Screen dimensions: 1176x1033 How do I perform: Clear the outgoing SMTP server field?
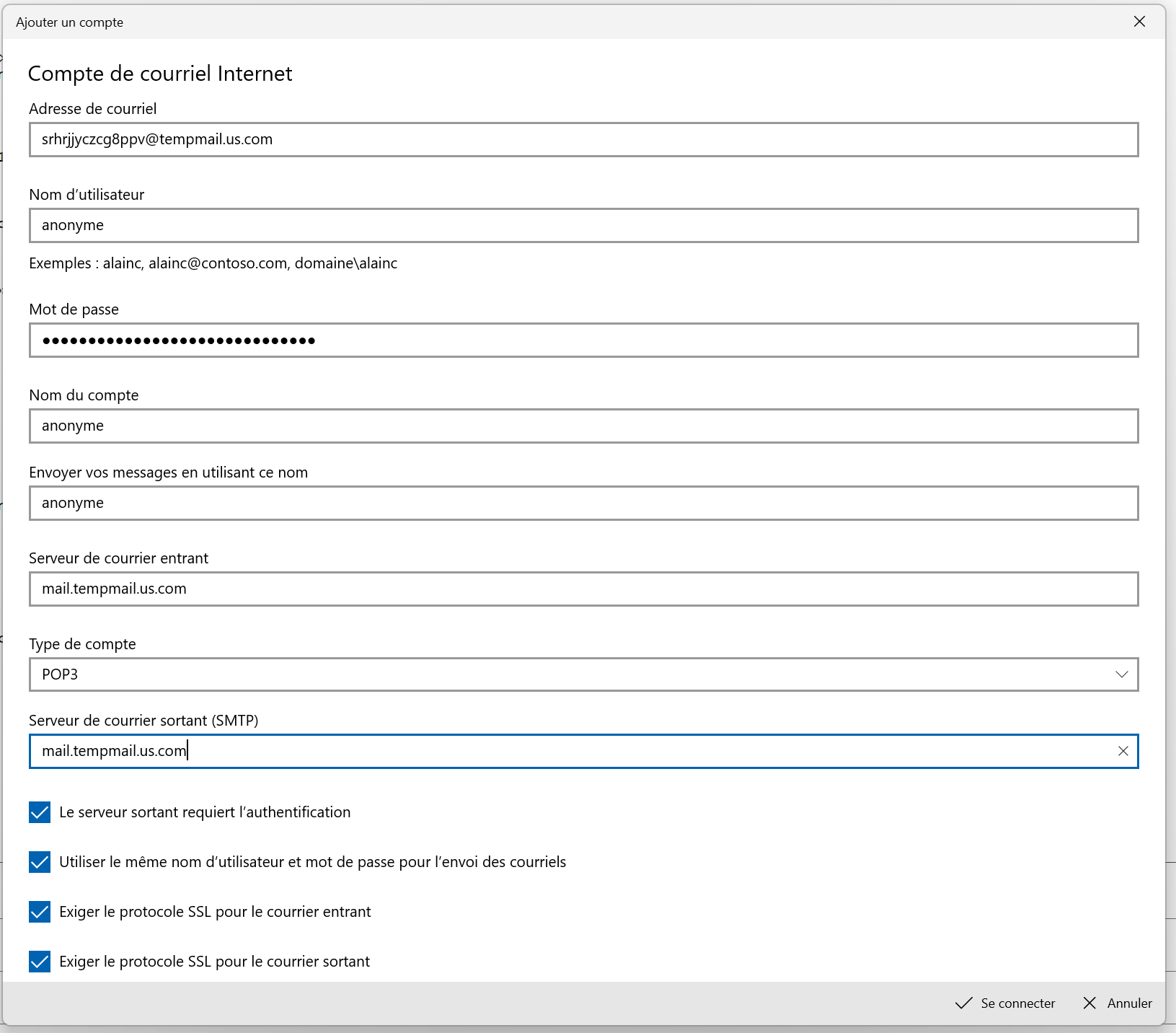click(x=1123, y=751)
